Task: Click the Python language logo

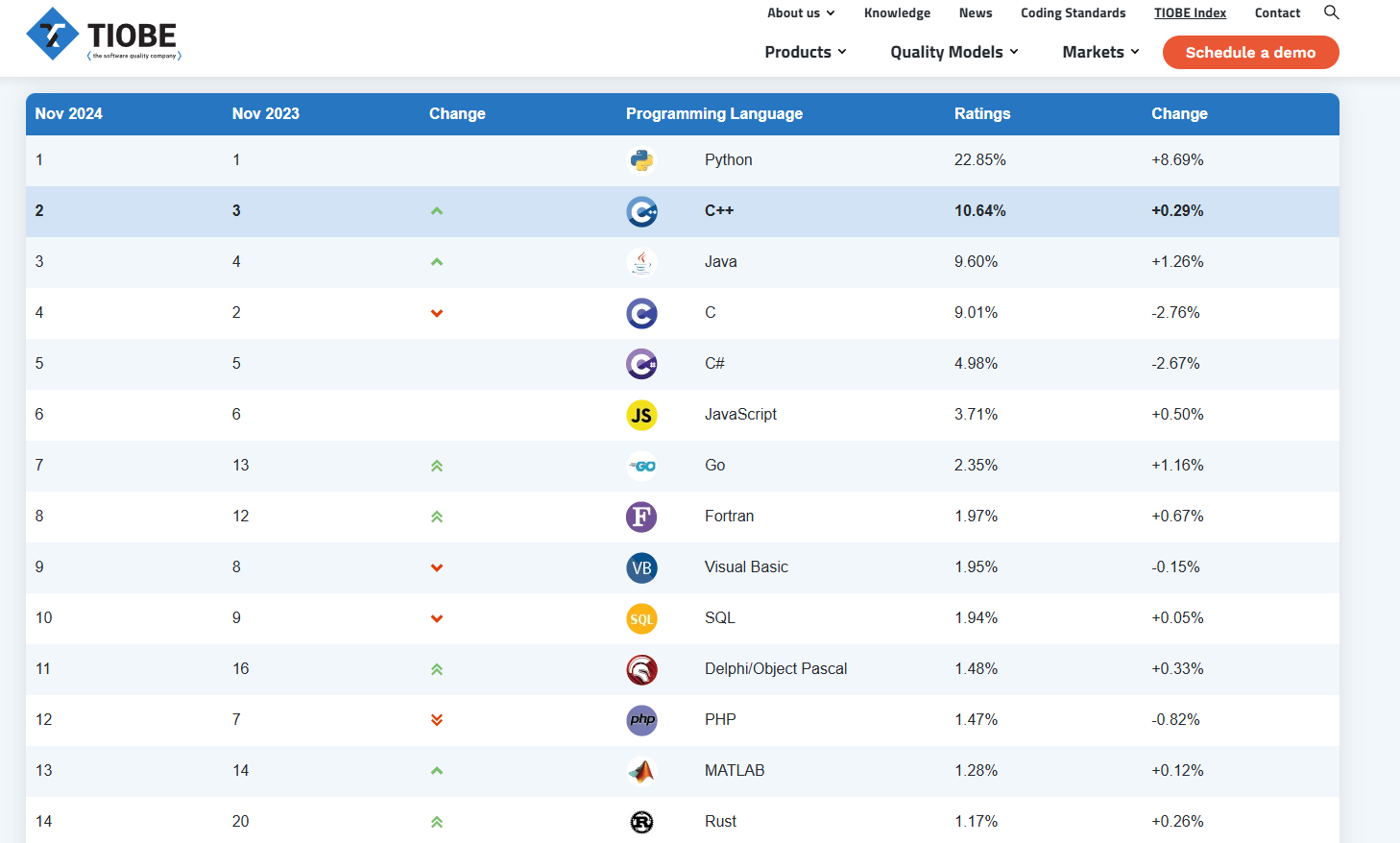Action: click(x=641, y=160)
